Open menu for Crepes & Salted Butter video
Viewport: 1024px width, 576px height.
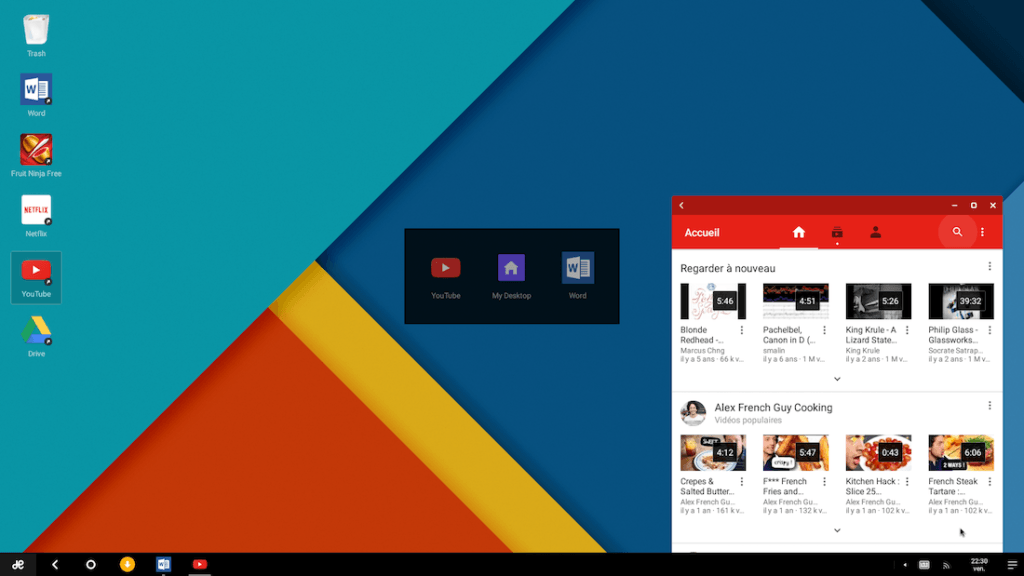pyautogui.click(x=742, y=482)
